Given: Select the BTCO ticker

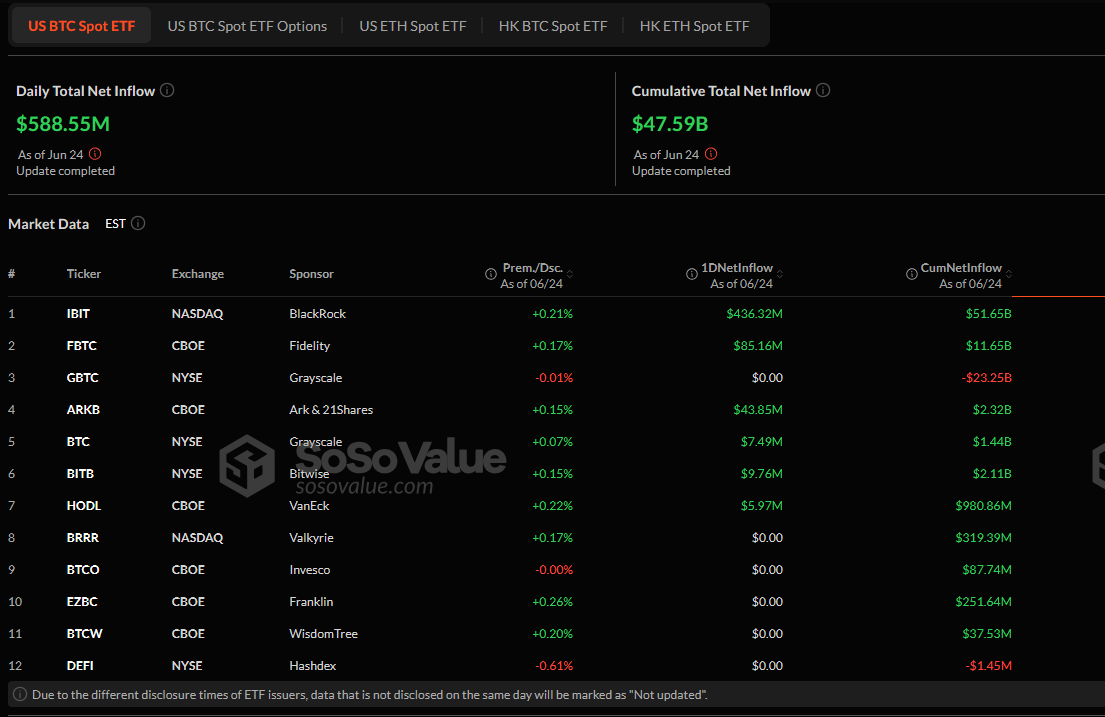Looking at the screenshot, I should click(x=83, y=570).
